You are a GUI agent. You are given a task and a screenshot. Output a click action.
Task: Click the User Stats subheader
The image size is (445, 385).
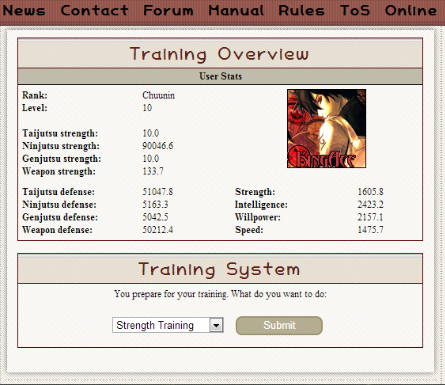pyautogui.click(x=220, y=76)
